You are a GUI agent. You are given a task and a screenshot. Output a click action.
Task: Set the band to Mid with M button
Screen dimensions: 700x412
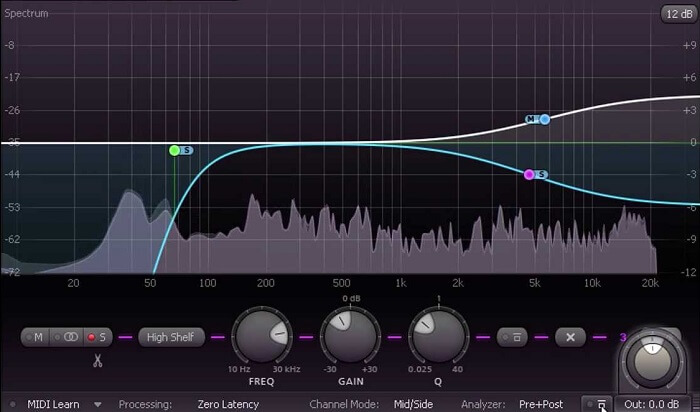[35, 337]
